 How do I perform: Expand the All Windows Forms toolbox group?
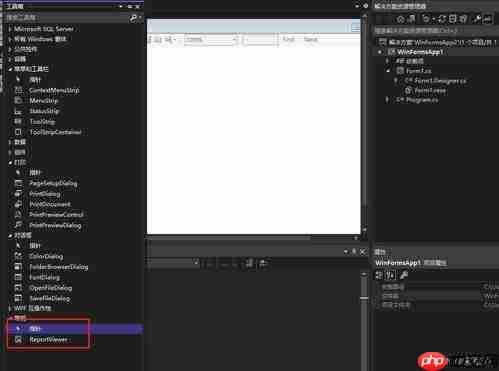click(10, 39)
